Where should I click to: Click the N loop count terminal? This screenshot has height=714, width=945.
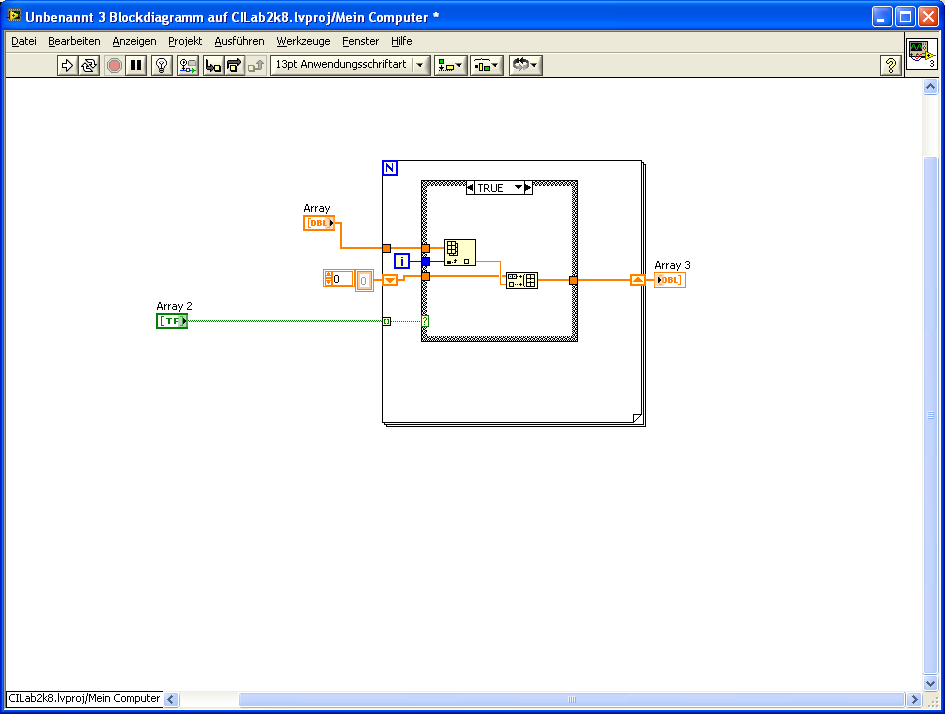[x=390, y=168]
